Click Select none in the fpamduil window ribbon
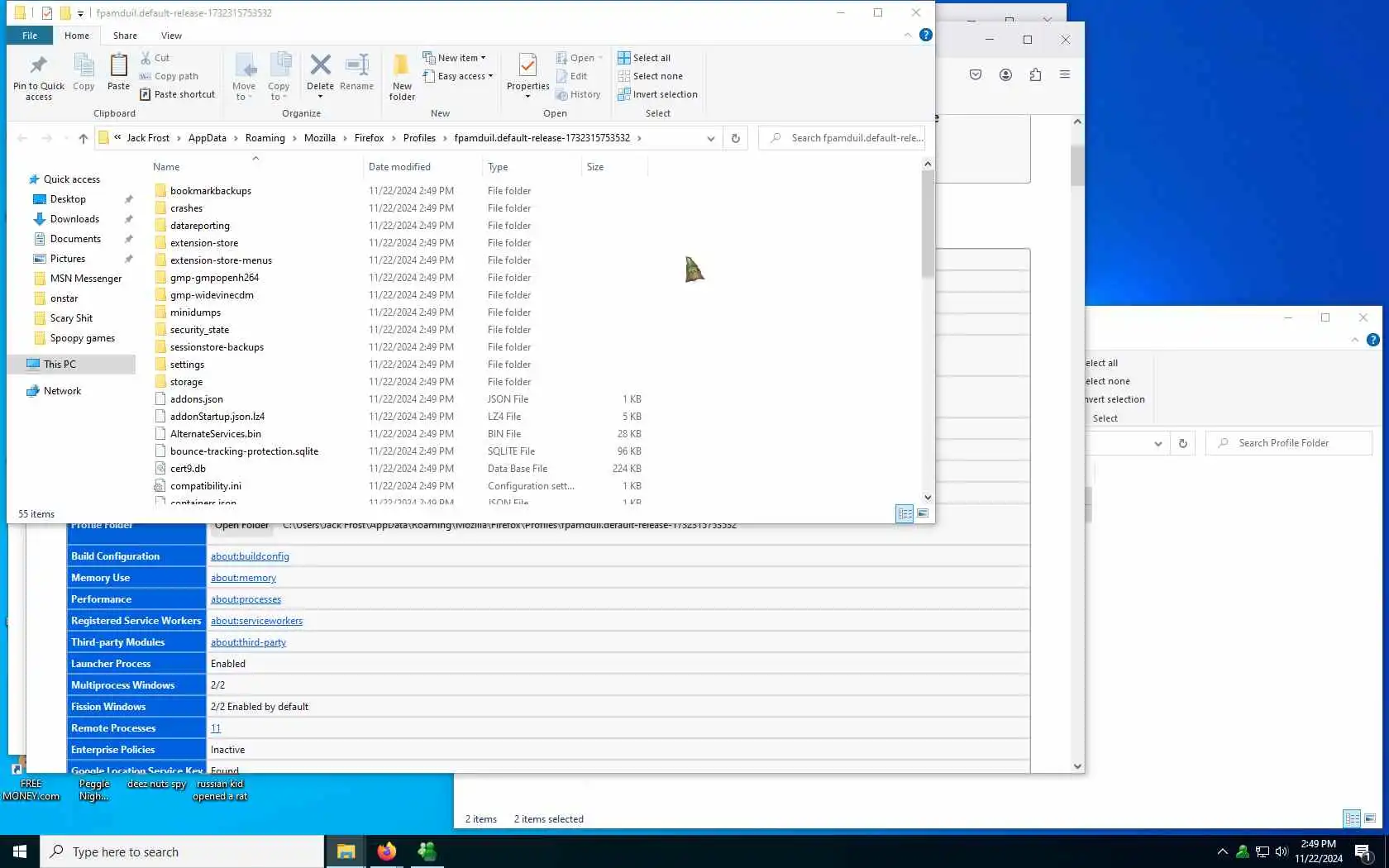The height and width of the screenshot is (868, 1389). point(651,76)
